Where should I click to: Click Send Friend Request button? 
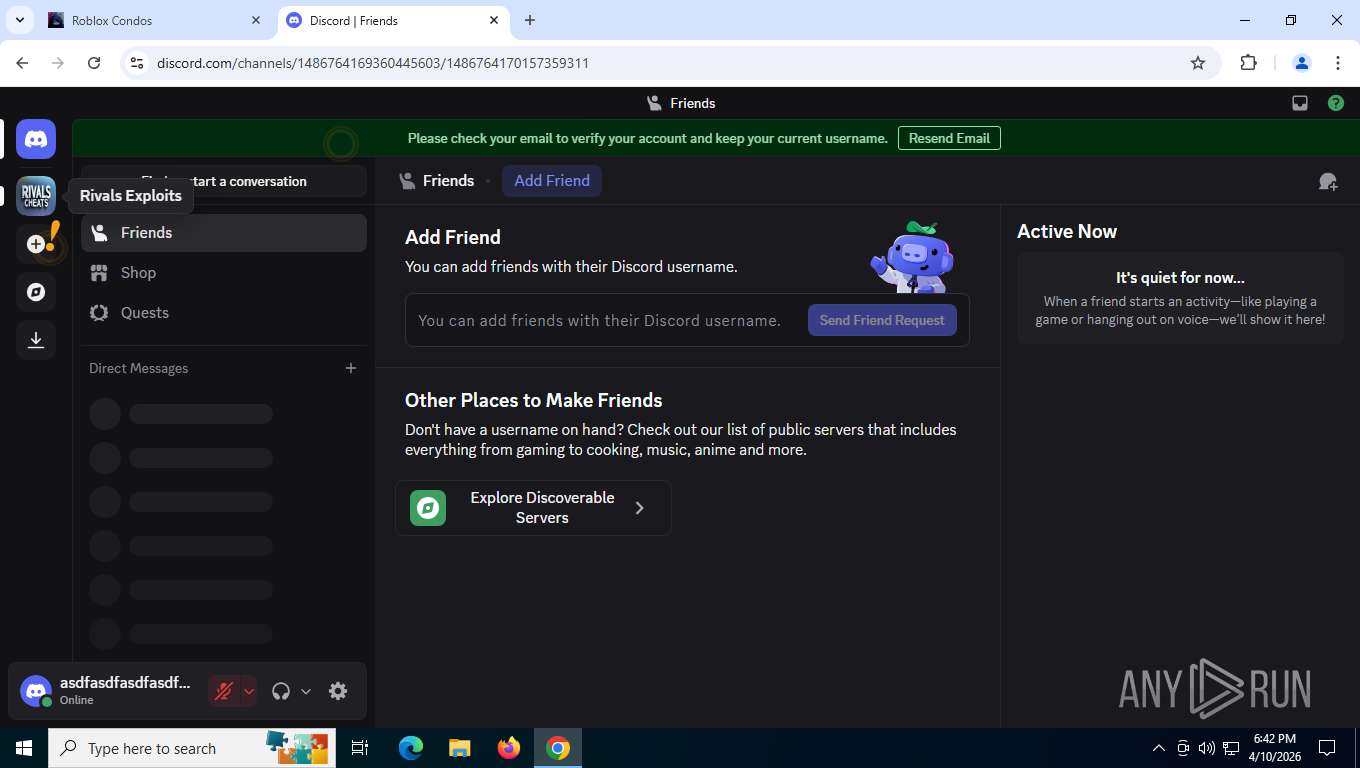(882, 320)
